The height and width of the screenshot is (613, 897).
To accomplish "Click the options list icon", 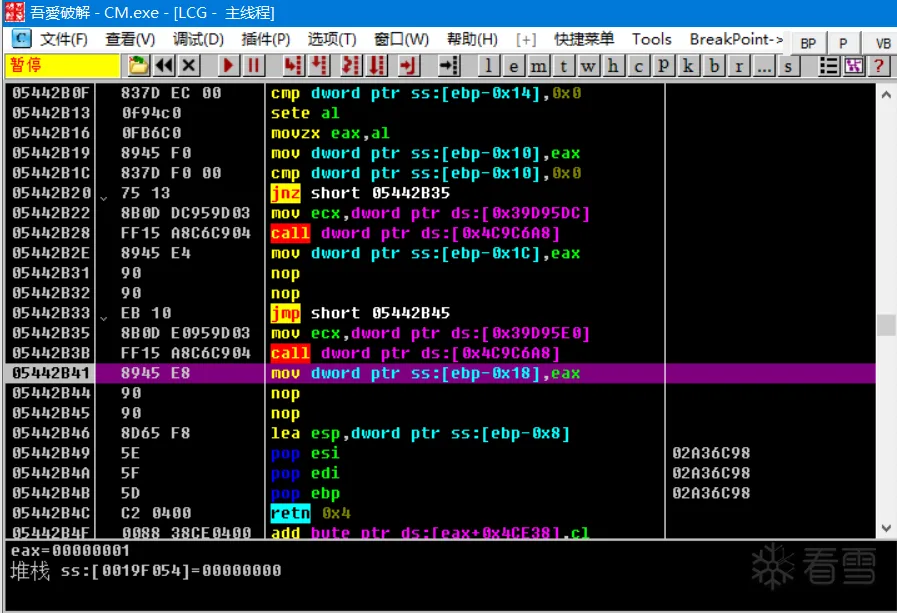I will 828,66.
